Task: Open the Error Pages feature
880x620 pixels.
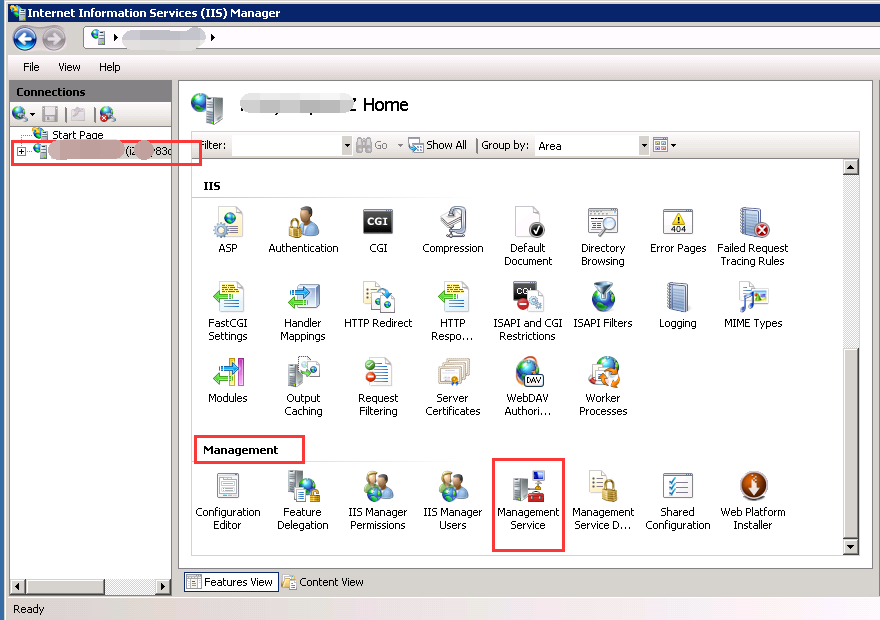Action: 678,229
